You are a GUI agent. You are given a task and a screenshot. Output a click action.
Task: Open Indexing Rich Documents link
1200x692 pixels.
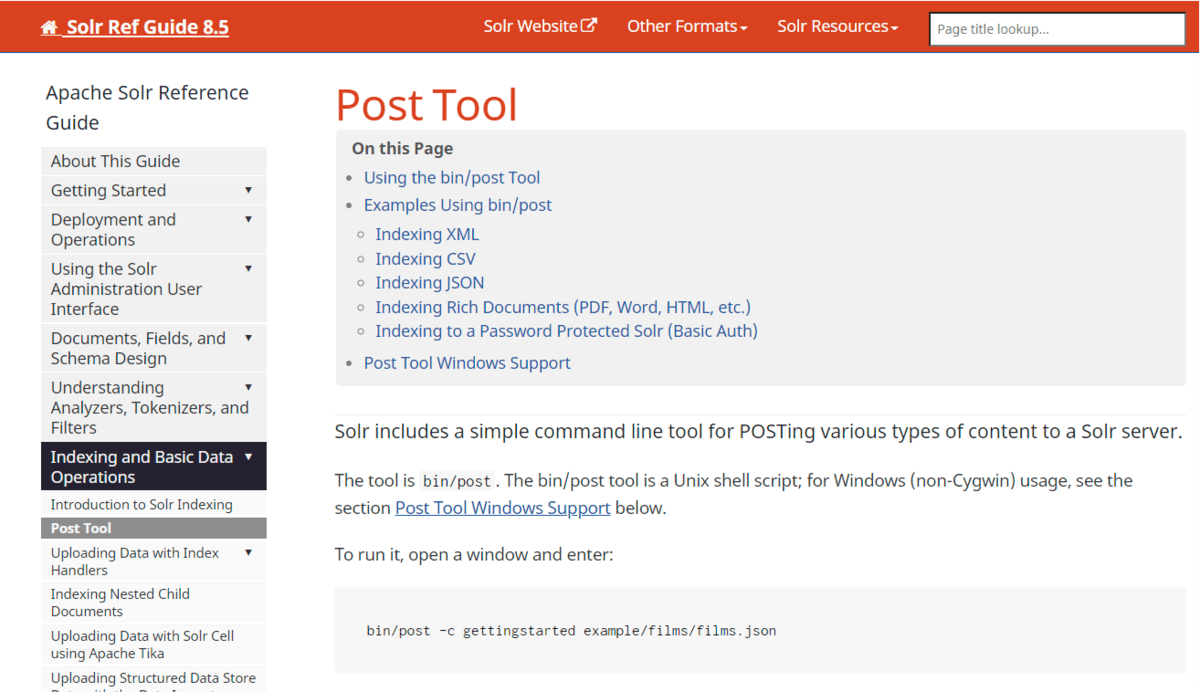click(562, 307)
